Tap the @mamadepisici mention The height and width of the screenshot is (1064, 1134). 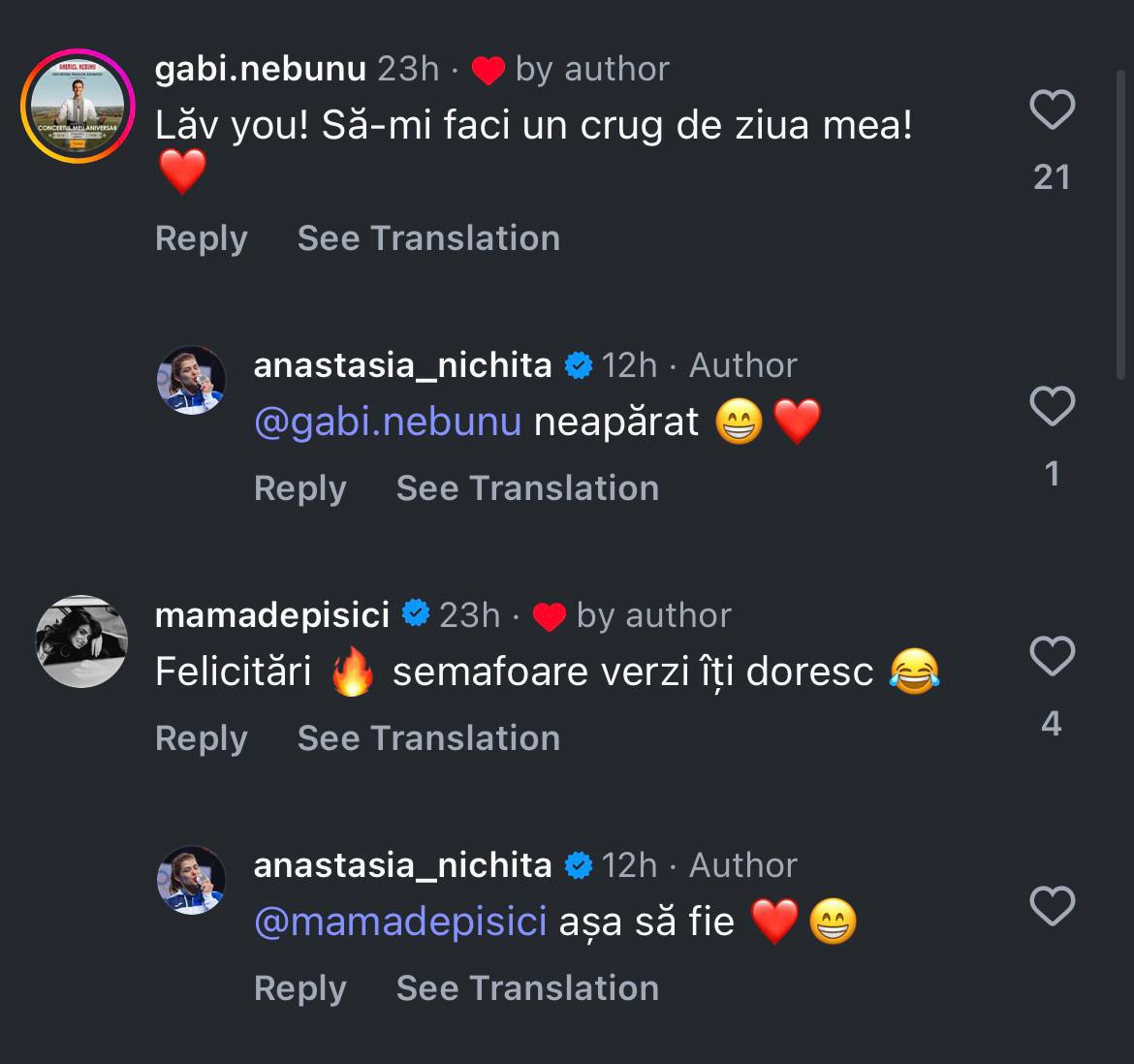(400, 921)
